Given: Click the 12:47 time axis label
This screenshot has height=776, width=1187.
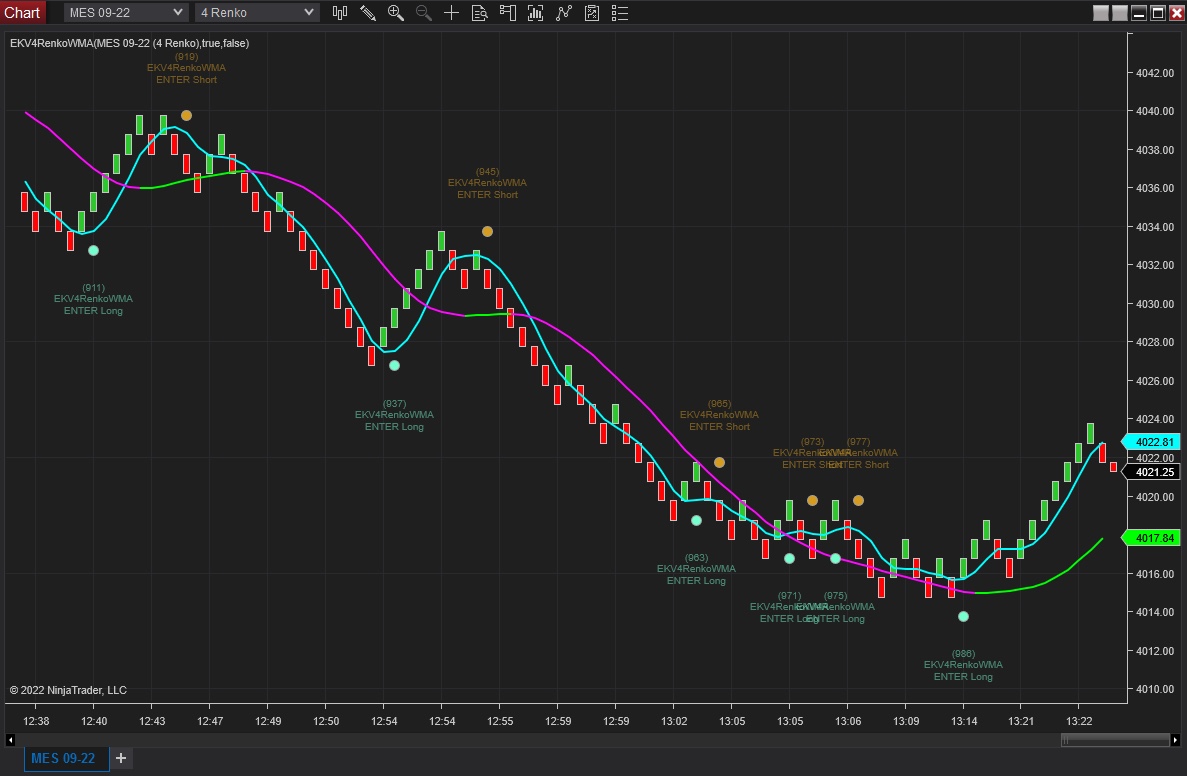Looking at the screenshot, I should (210, 721).
